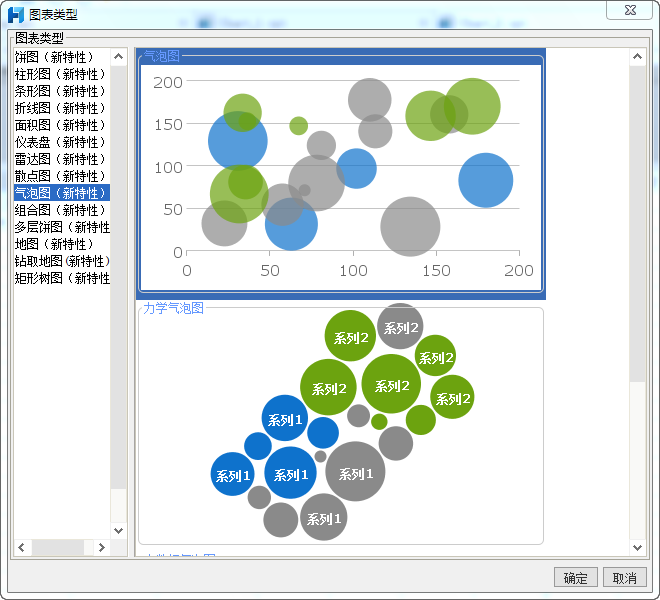Click the chart list horizontal scrollbar thumb
This screenshot has width=660, height=600.
(x=58, y=547)
